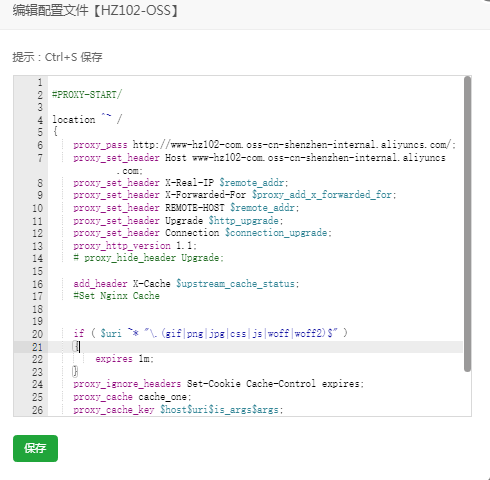Click the proxy_pass line with aliyuncs URL
Viewport: 490px width, 480px height.
(264, 145)
